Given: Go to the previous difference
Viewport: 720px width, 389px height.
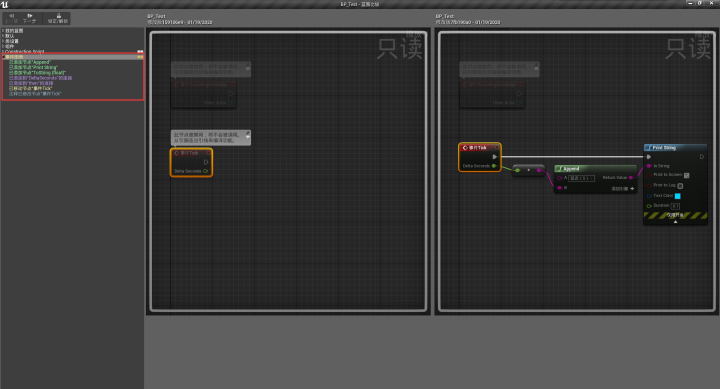Looking at the screenshot, I should 11,18.
